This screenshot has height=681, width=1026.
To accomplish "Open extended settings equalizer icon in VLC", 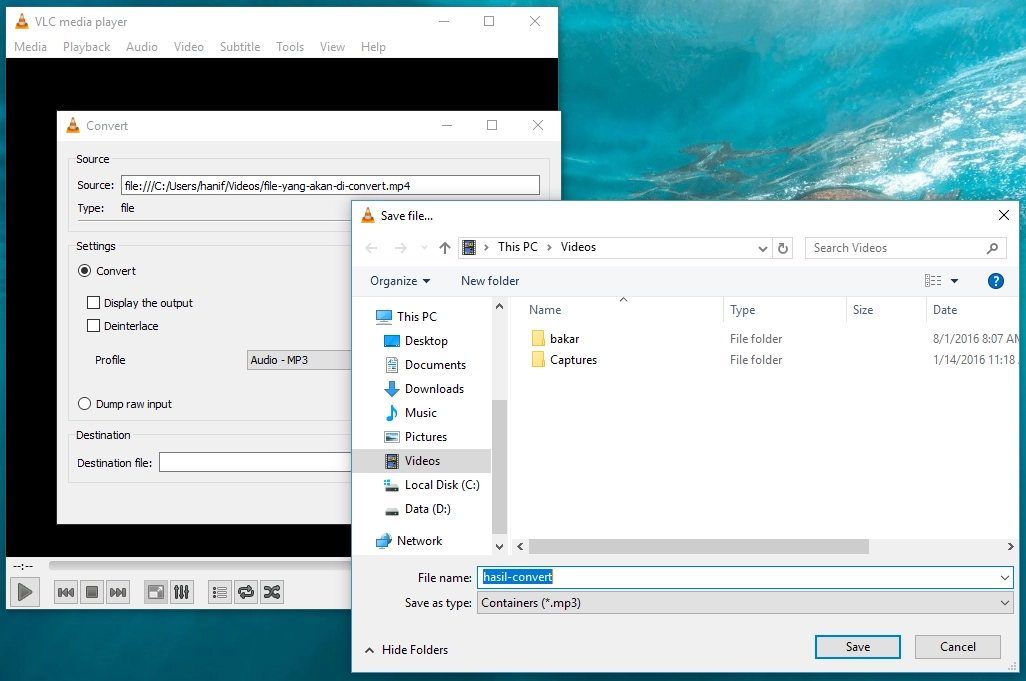I will [181, 593].
